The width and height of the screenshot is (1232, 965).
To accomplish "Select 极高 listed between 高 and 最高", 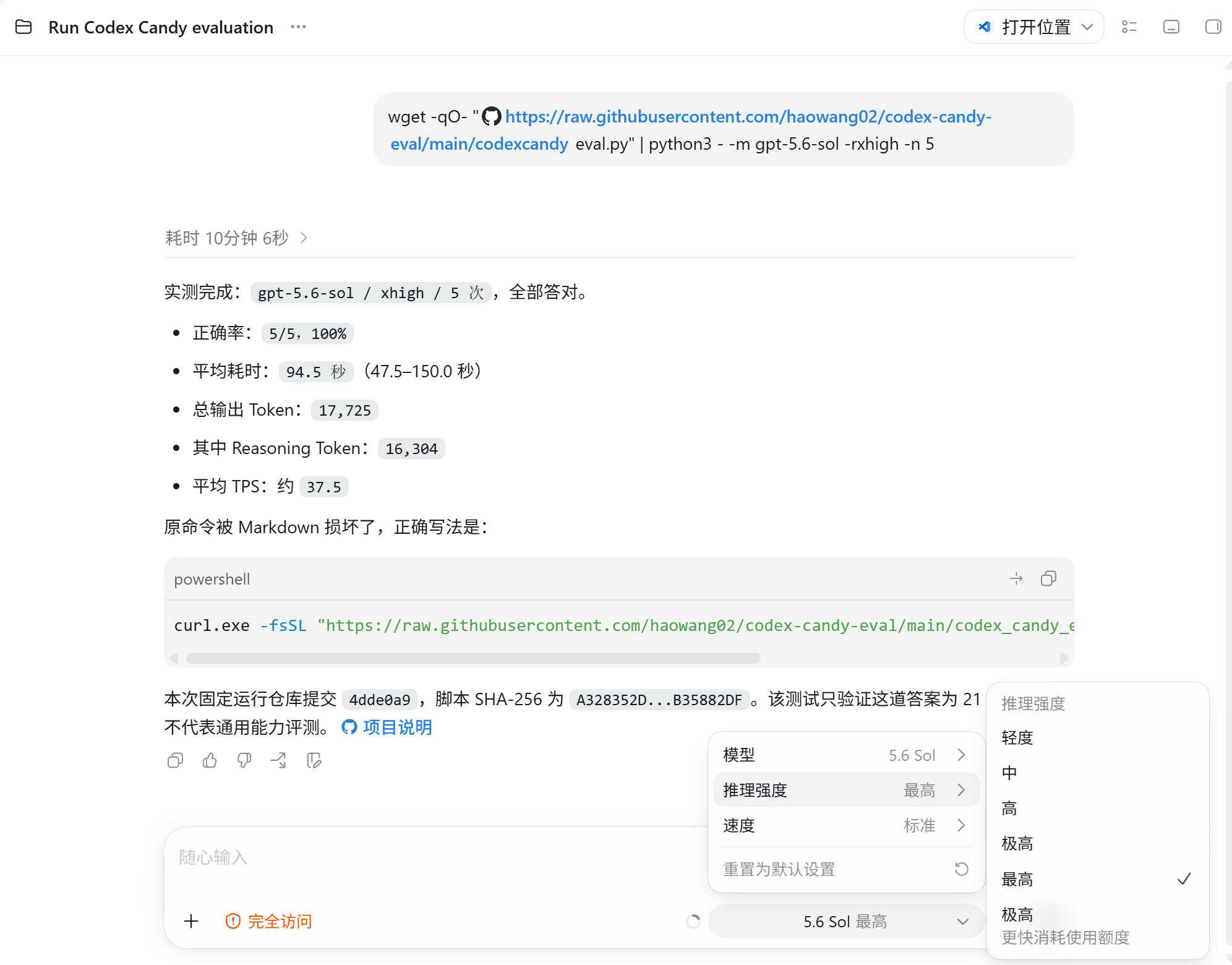I will tap(1098, 843).
